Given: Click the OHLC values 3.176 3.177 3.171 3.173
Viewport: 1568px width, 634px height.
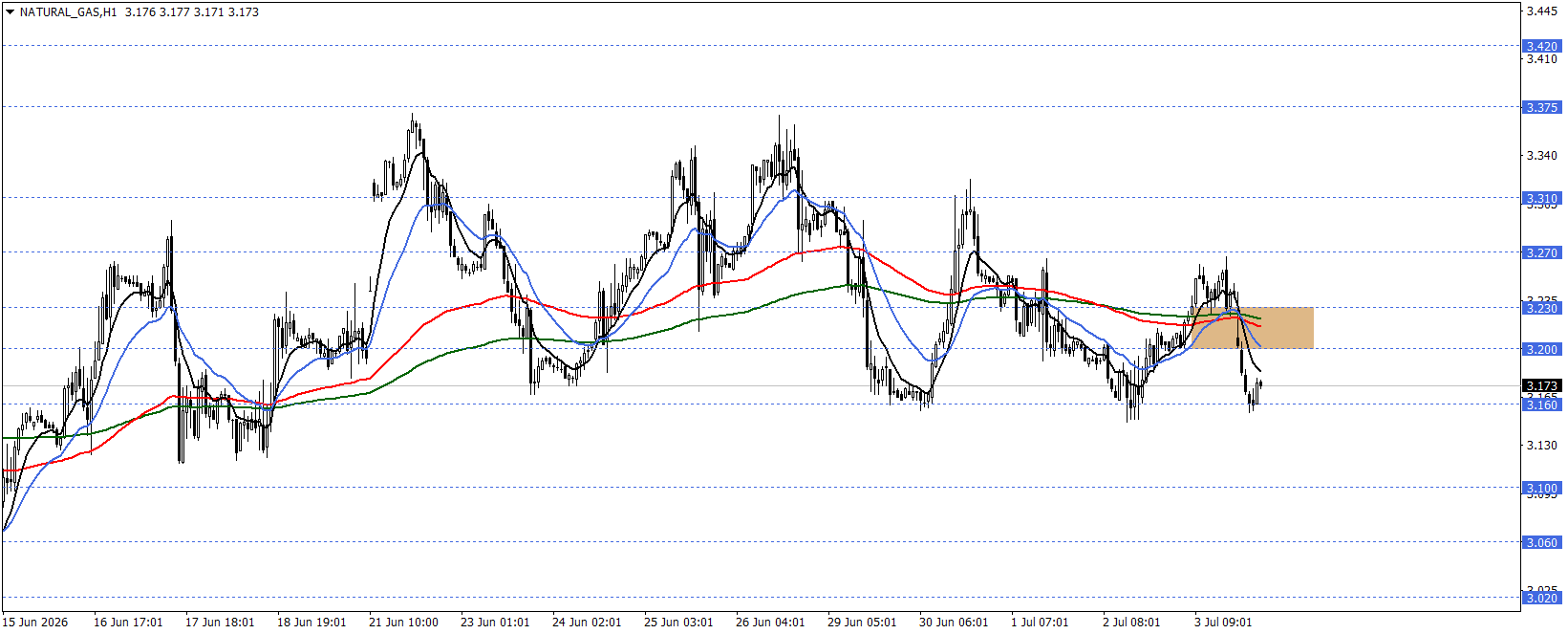Looking at the screenshot, I should coord(192,12).
